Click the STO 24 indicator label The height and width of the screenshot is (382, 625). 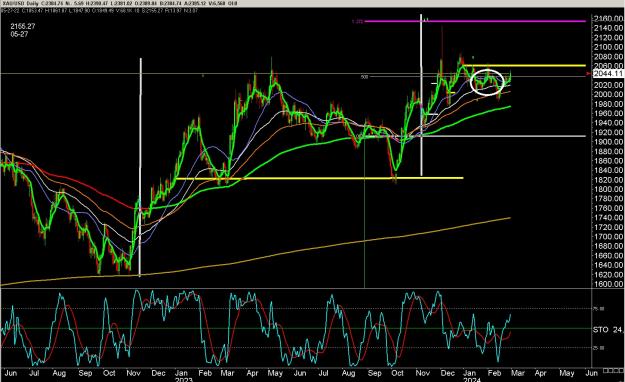tap(607, 330)
